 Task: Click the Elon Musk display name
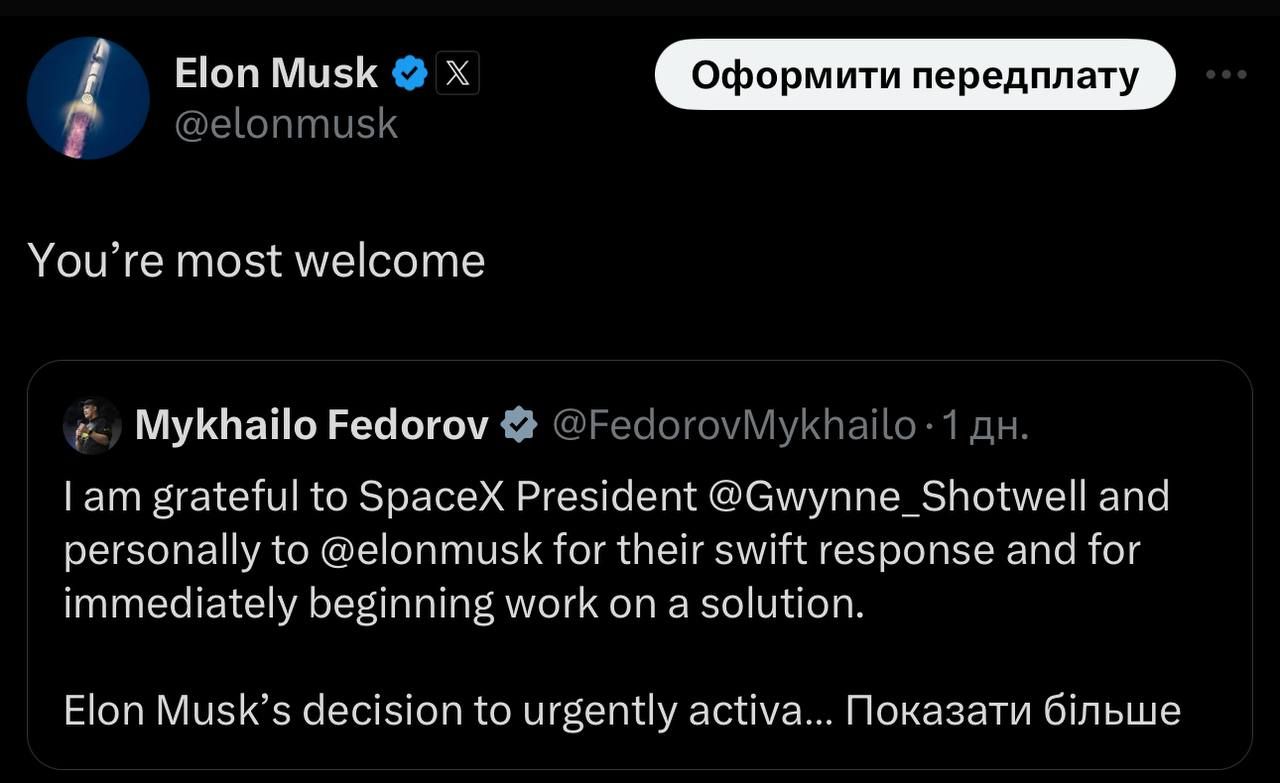pos(275,71)
